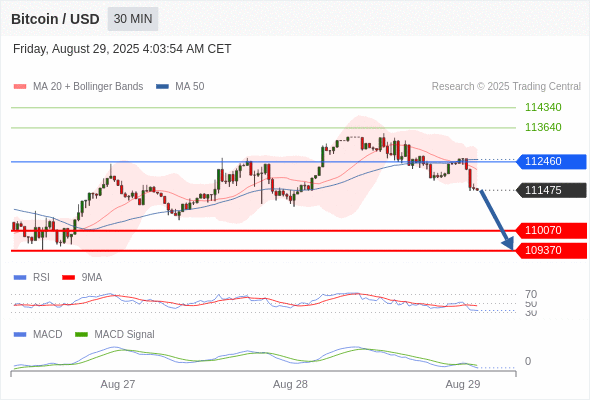The width and height of the screenshot is (590, 400).
Task: Click the Aug 29 date axis label
Action: [463, 384]
